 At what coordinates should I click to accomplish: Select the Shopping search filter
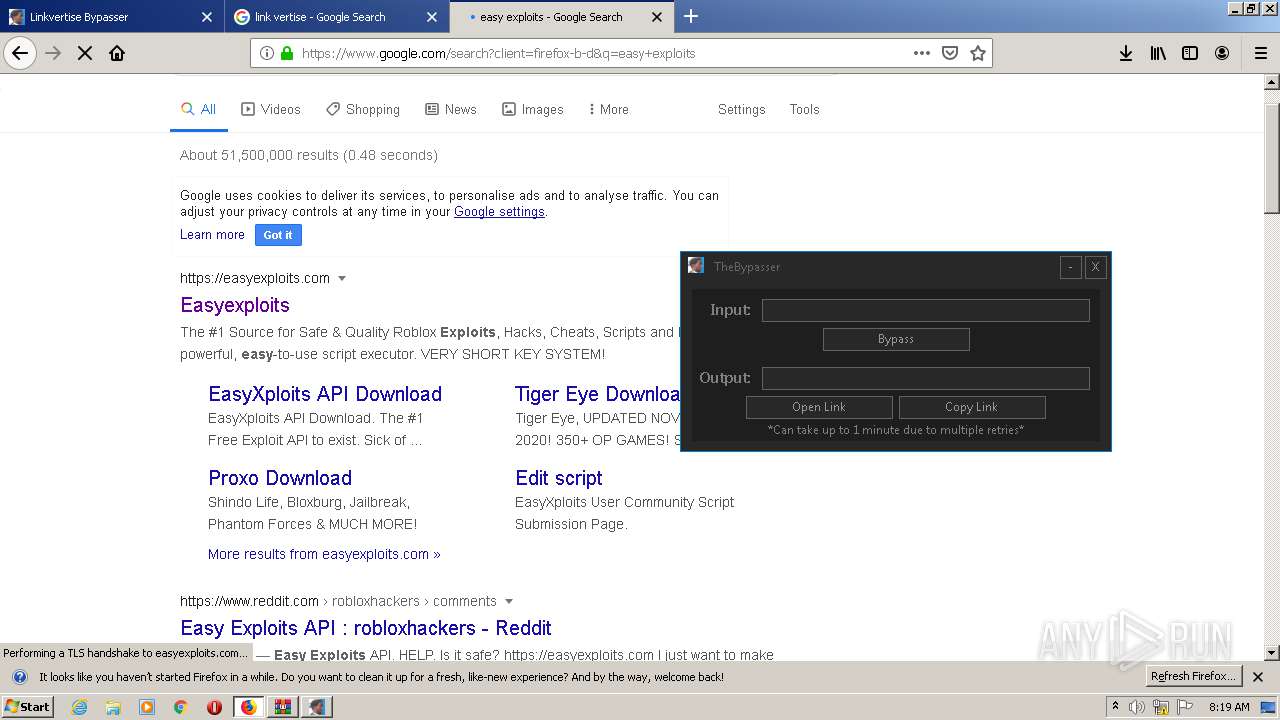point(363,109)
